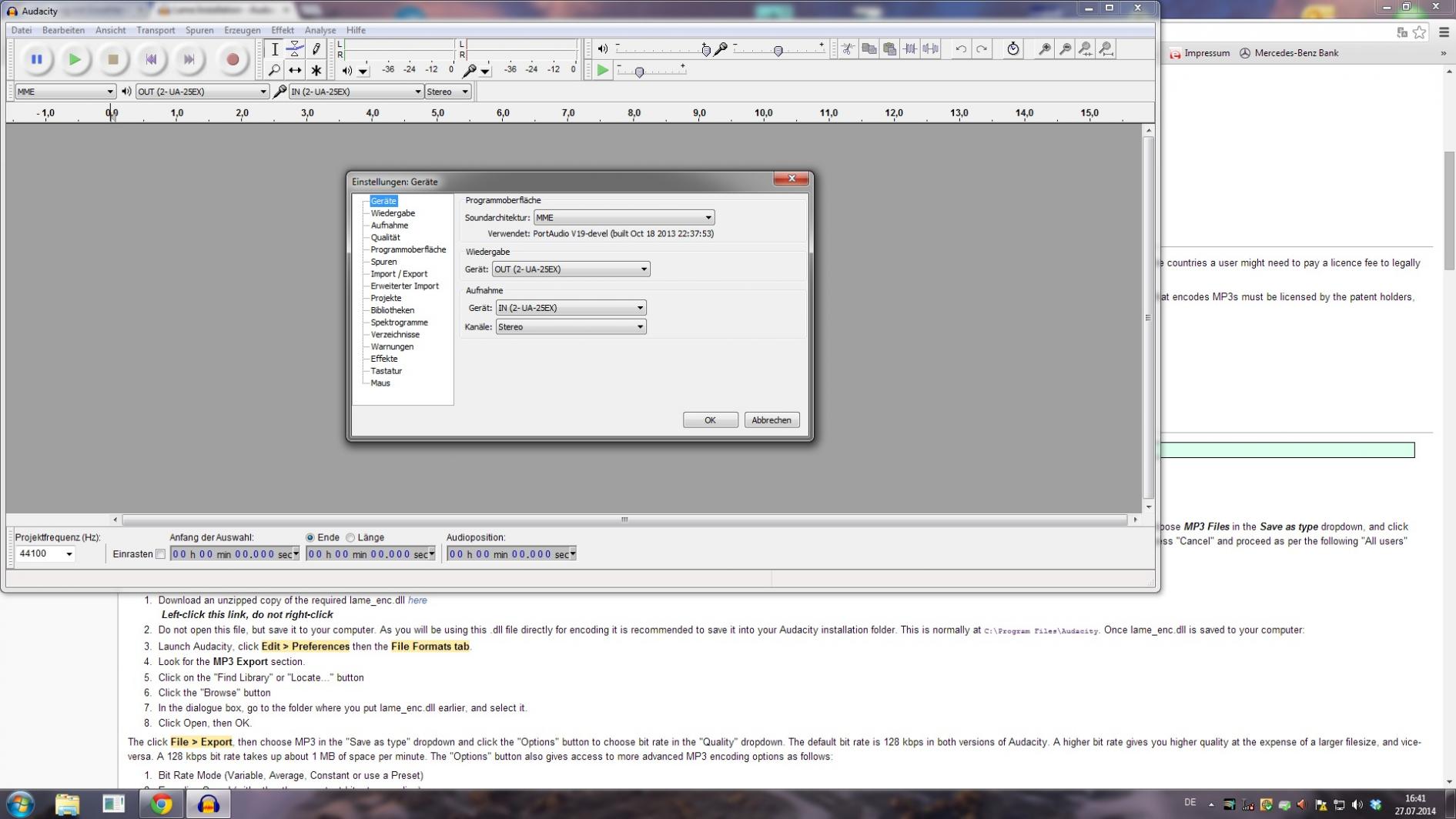This screenshot has height=819, width=1456.
Task: Select the Time Shift tool
Action: point(295,70)
